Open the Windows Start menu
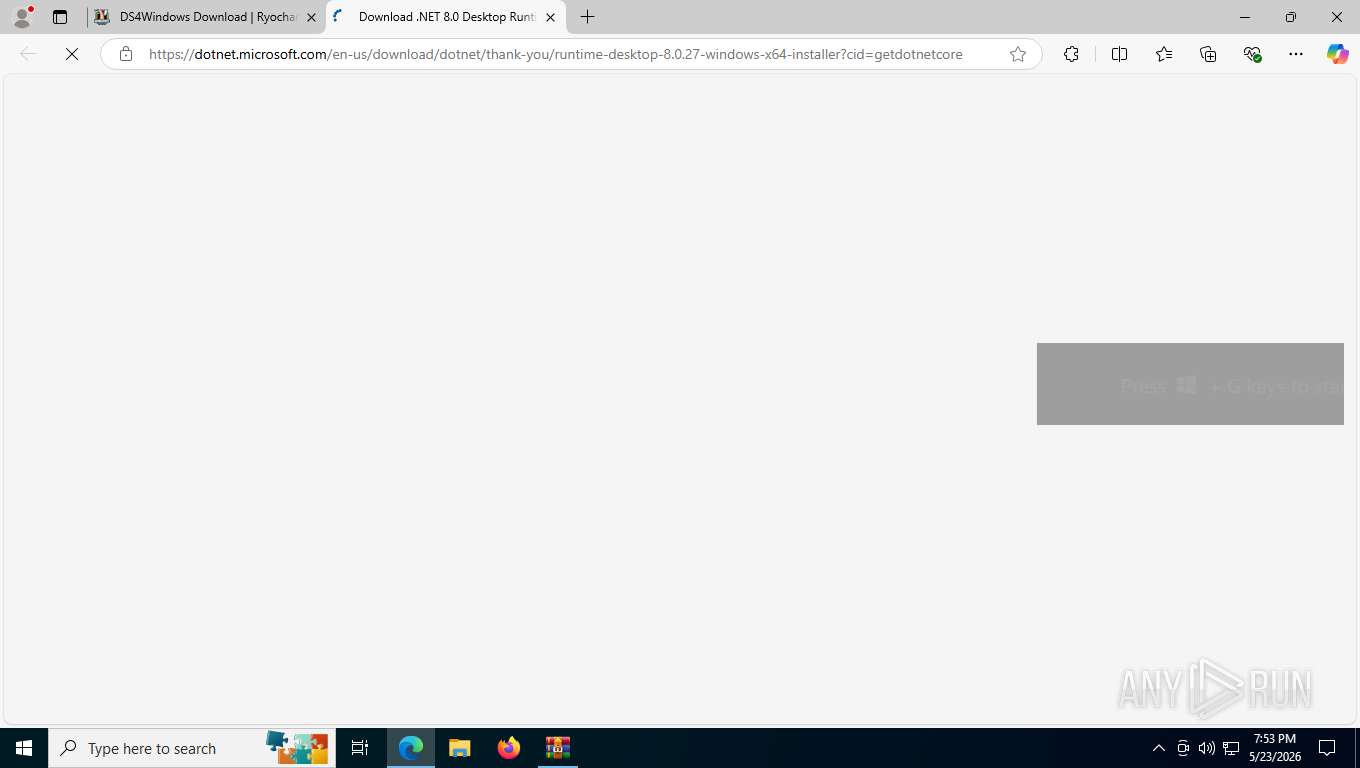The image size is (1360, 768). (24, 748)
